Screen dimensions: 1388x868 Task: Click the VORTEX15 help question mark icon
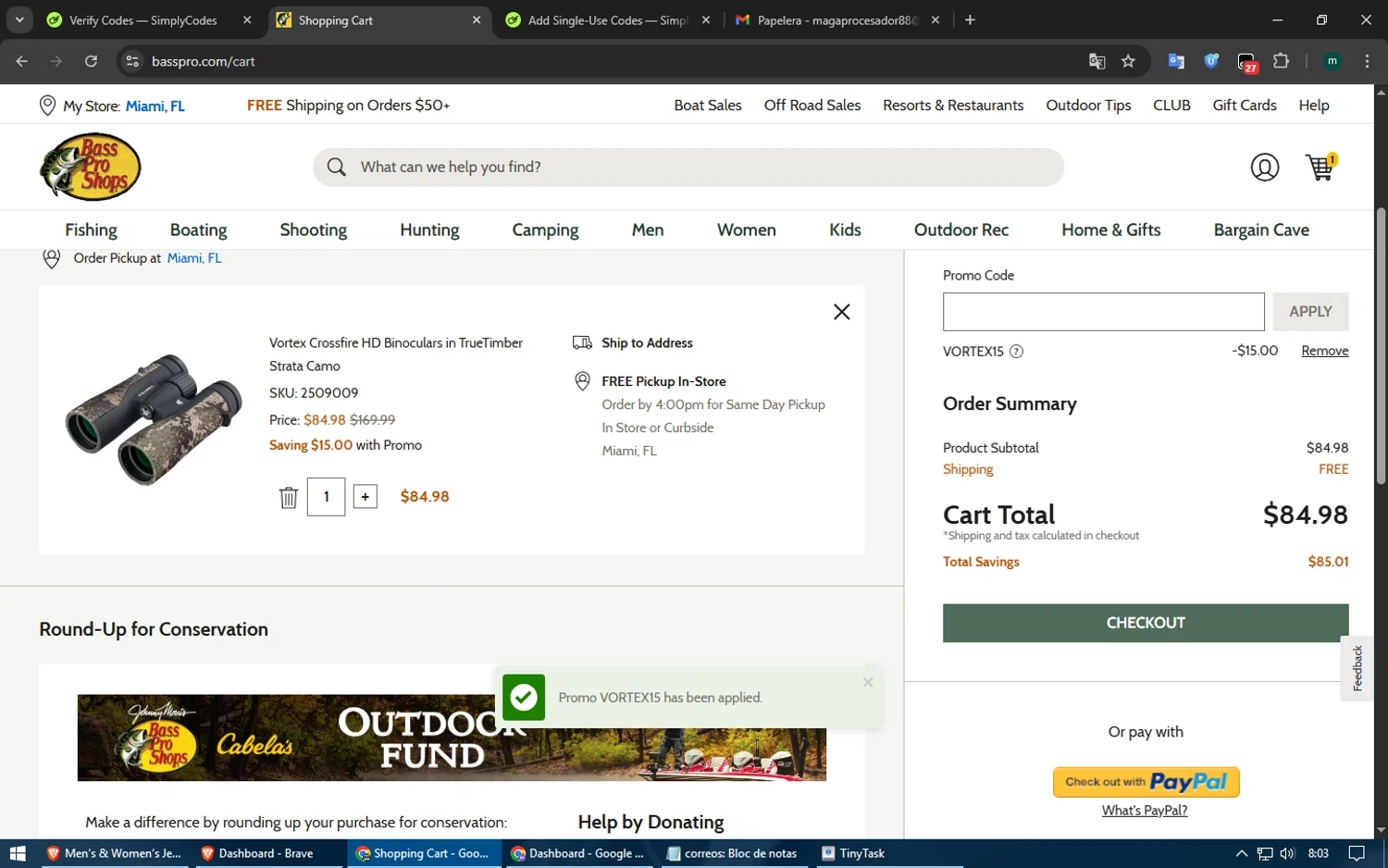click(x=1016, y=352)
